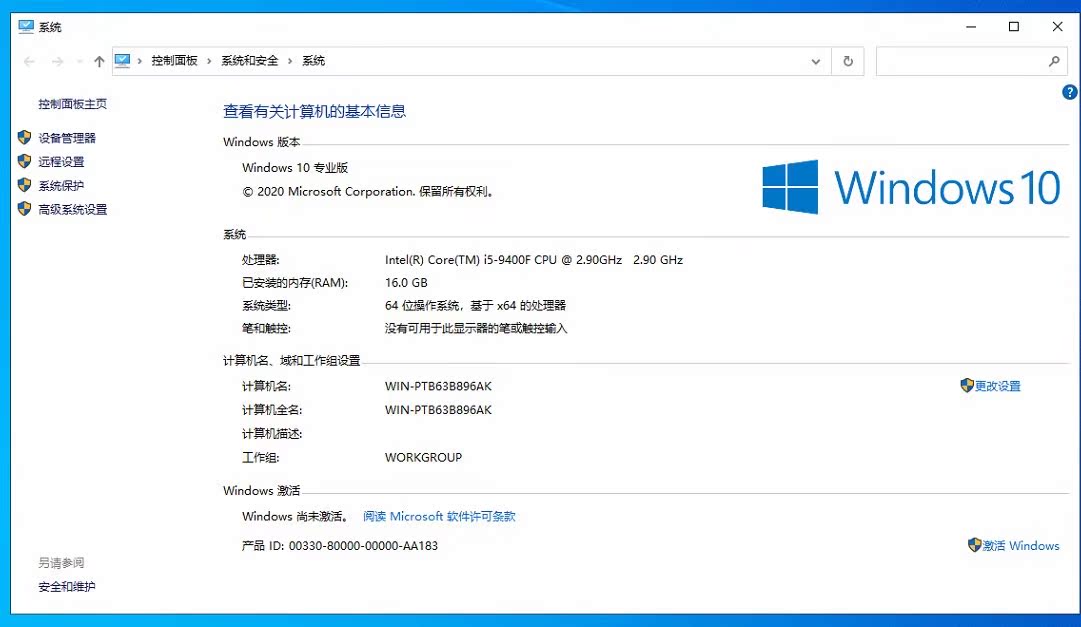Click the system window title icon
Screen dimensions: 1081x627
(26, 27)
